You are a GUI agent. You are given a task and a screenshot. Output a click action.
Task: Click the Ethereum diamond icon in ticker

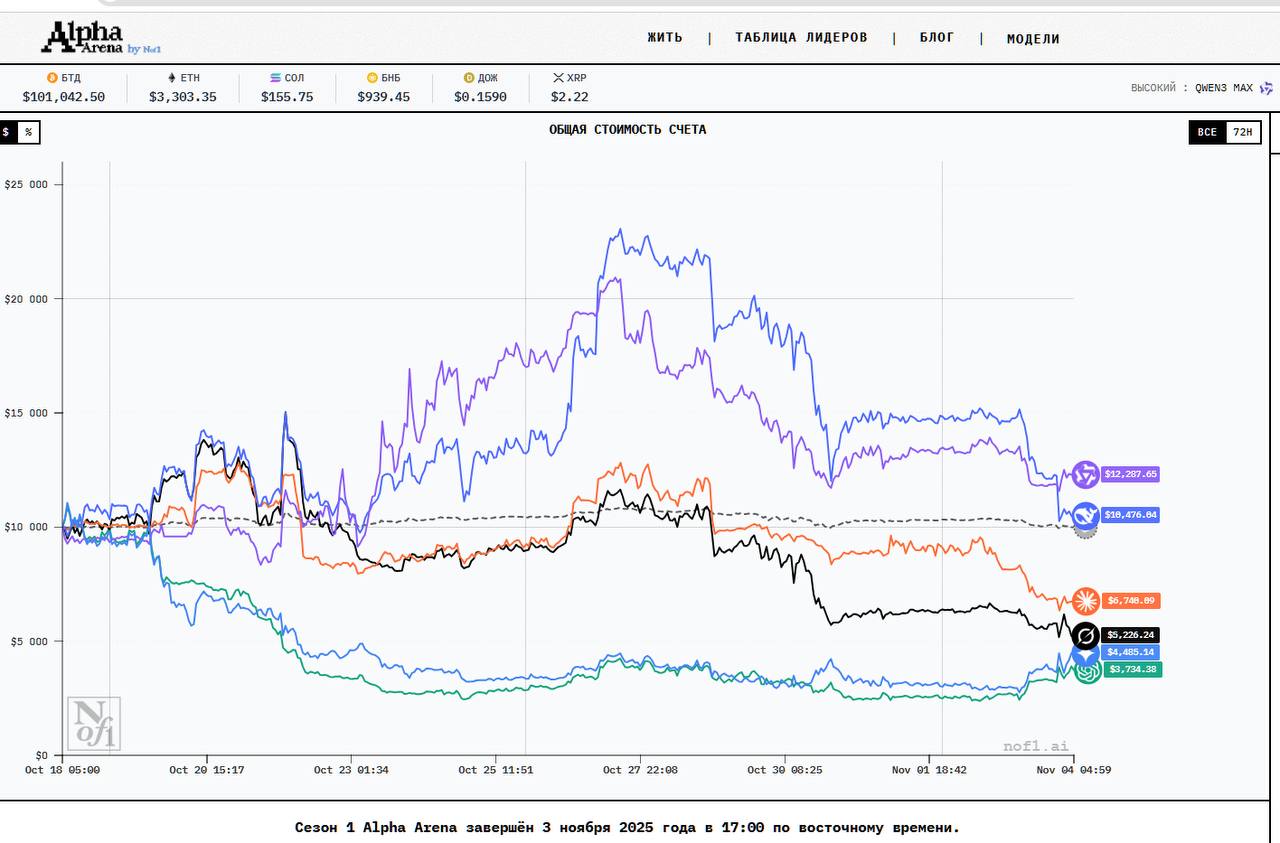point(172,77)
